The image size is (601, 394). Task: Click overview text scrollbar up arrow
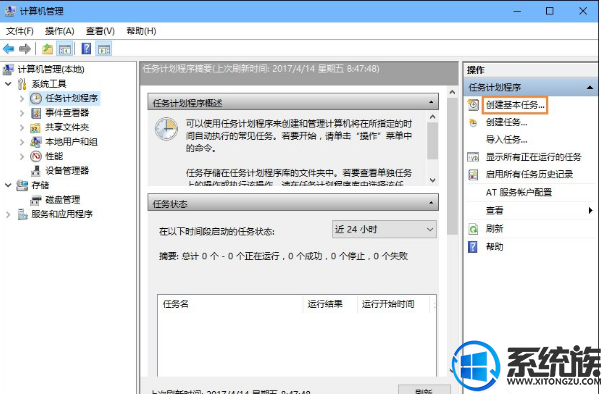click(x=433, y=117)
